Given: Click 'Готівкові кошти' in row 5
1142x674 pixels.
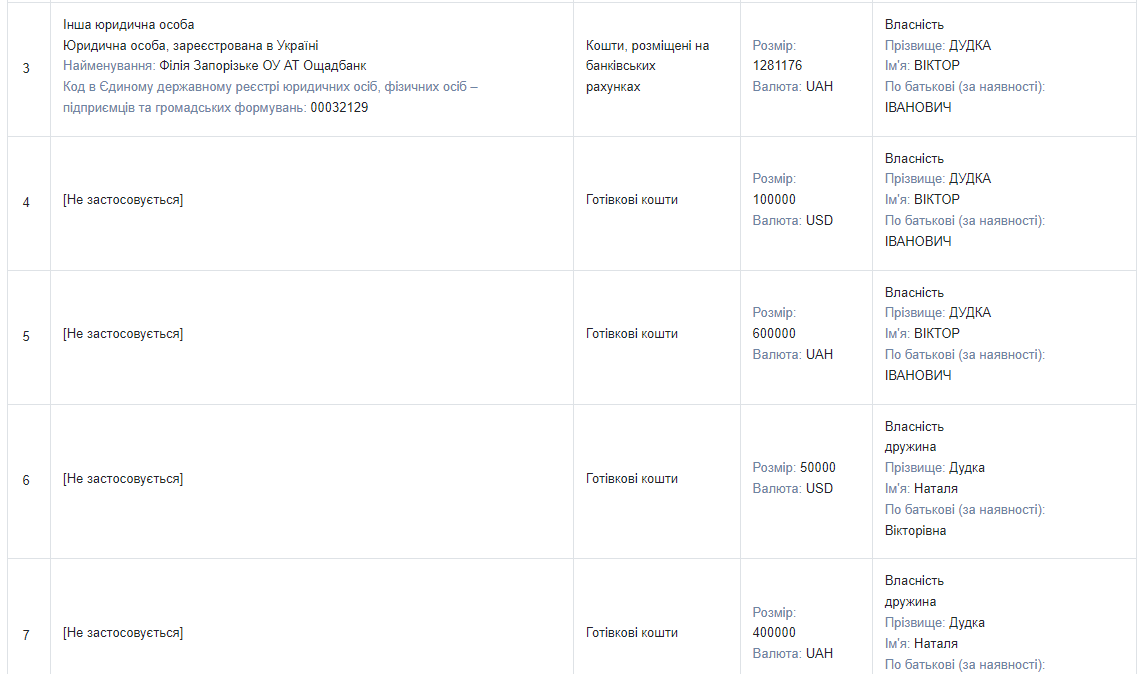Looking at the screenshot, I should [632, 334].
